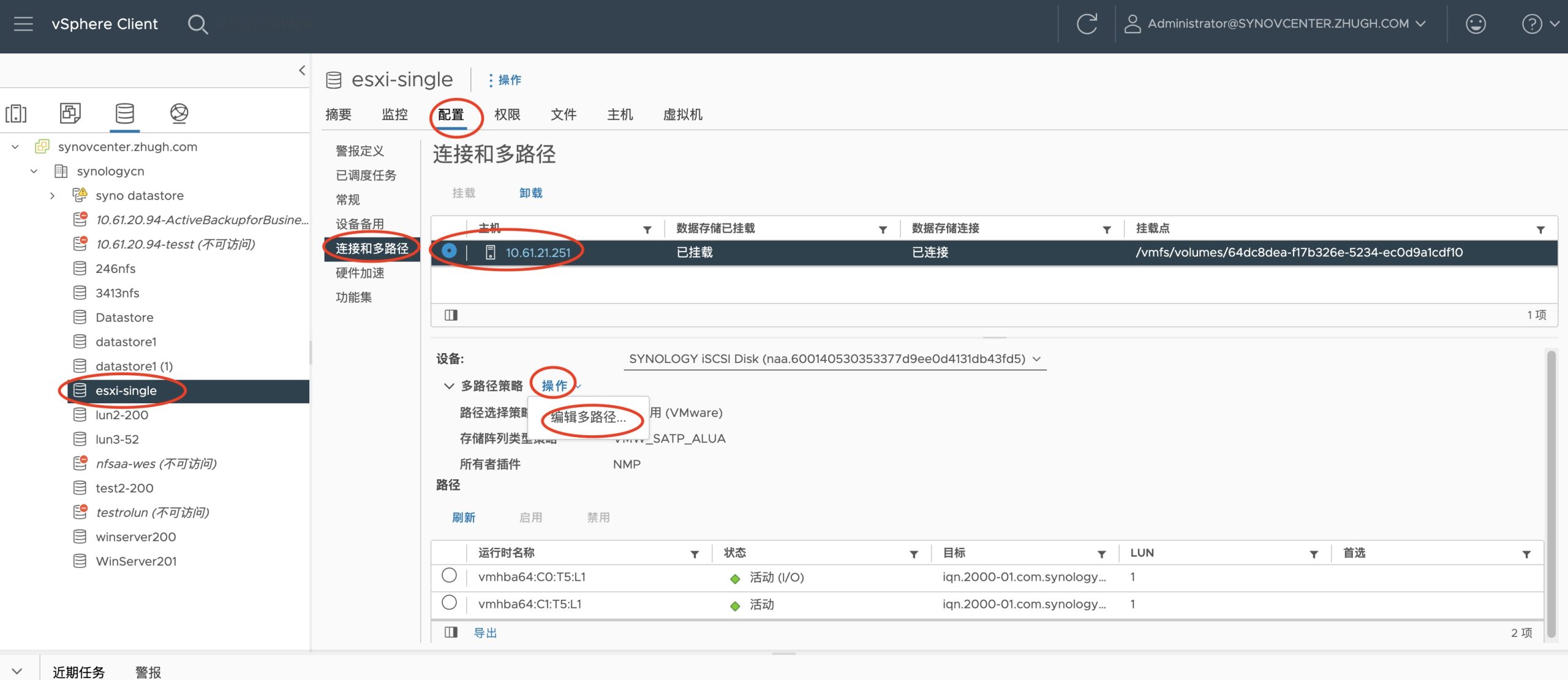Open host link 10.61.21.251
Image resolution: width=1568 pixels, height=680 pixels.
[538, 252]
